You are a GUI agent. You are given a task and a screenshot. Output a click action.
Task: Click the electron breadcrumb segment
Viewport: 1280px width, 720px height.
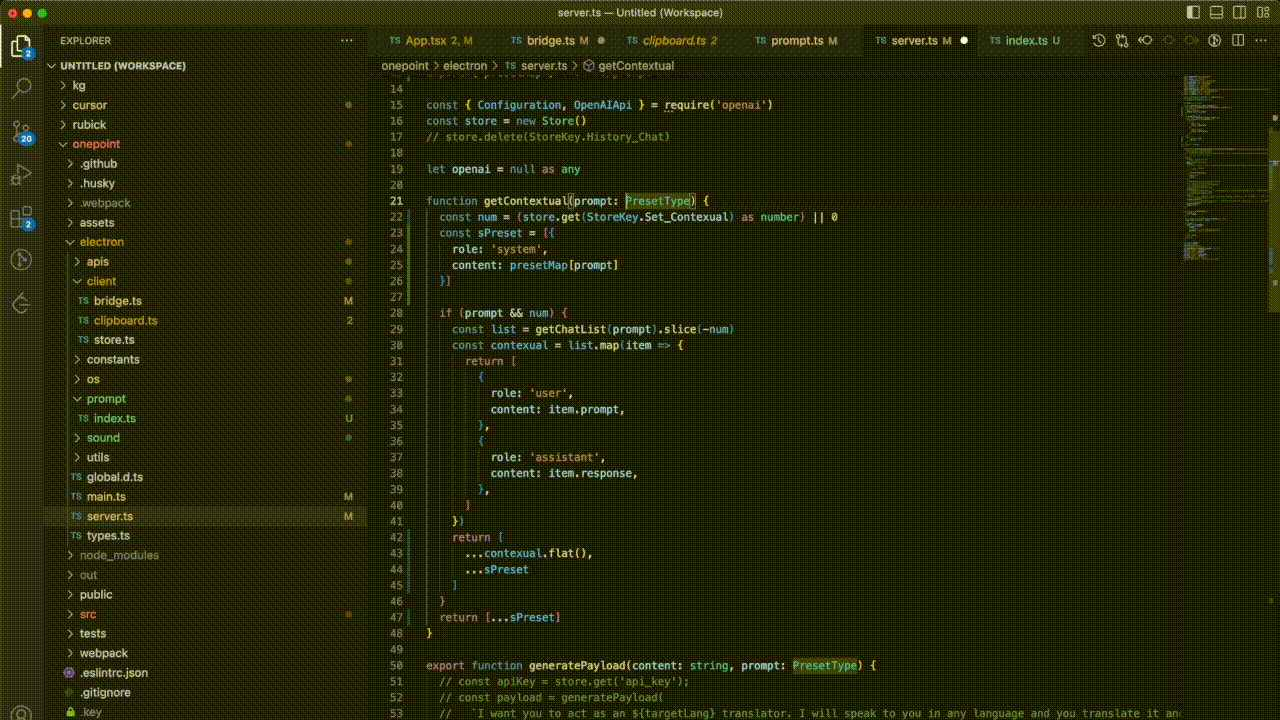click(464, 66)
